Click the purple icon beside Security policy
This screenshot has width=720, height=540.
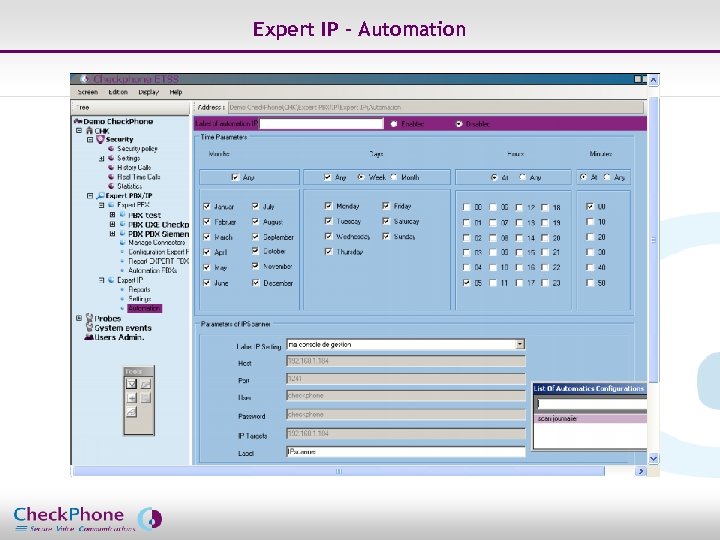point(111,149)
